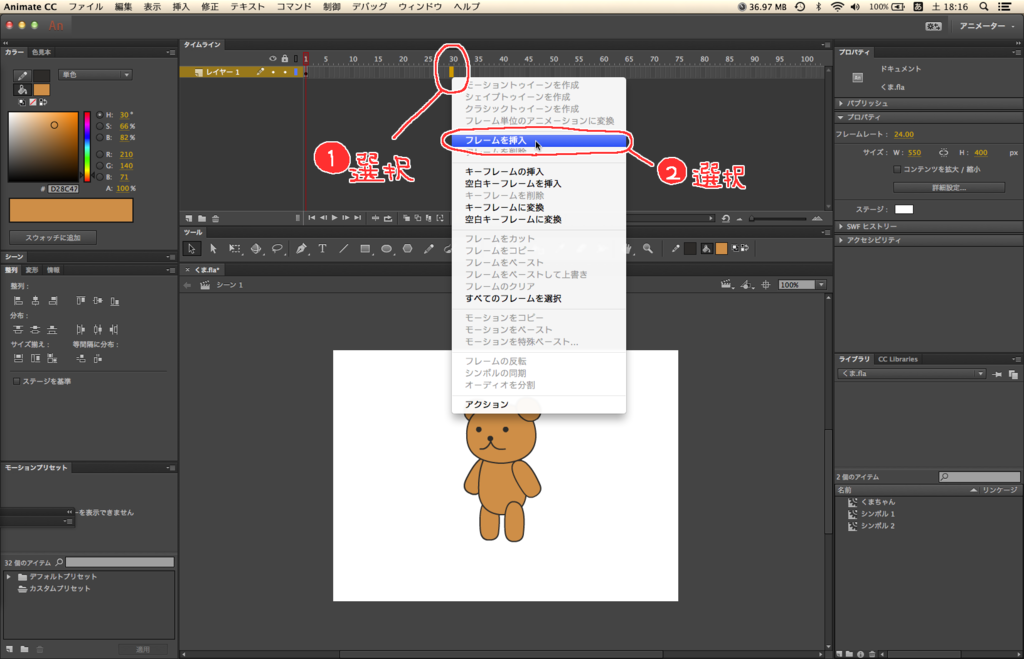This screenshot has width=1024, height=659.
Task: Choose 空白キーフレームを挿入 from the context menu
Action: tap(538, 184)
